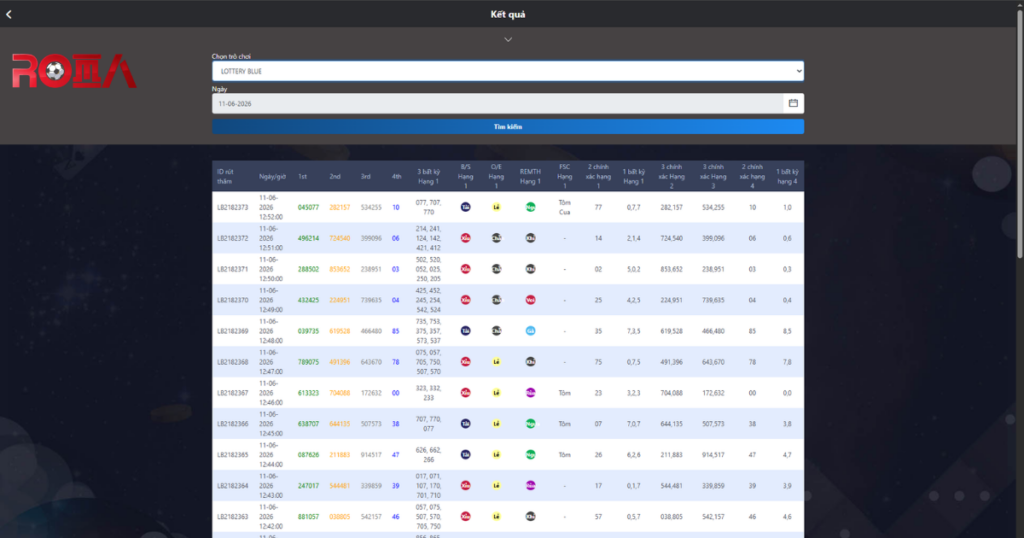Select draw ID LB2182368
Image resolution: width=1024 pixels, height=538 pixels.
(232, 362)
